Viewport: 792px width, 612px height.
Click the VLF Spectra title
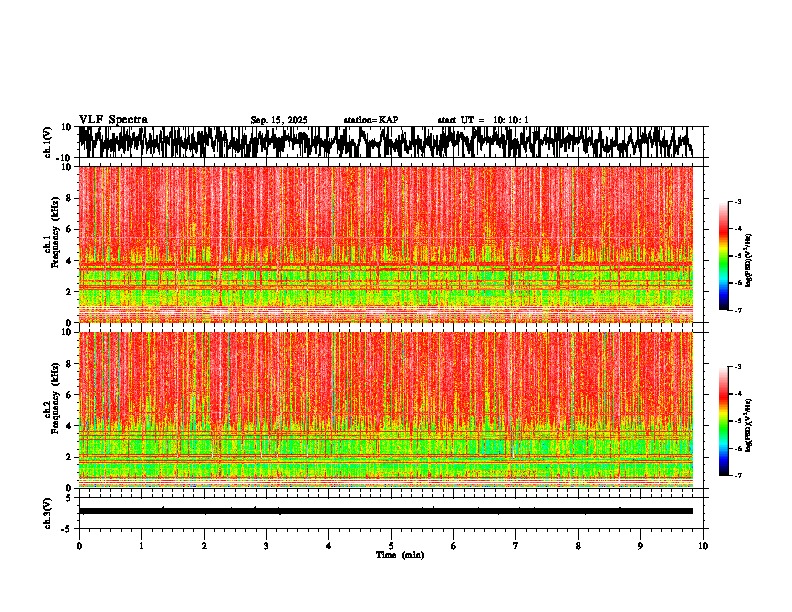tap(113, 120)
